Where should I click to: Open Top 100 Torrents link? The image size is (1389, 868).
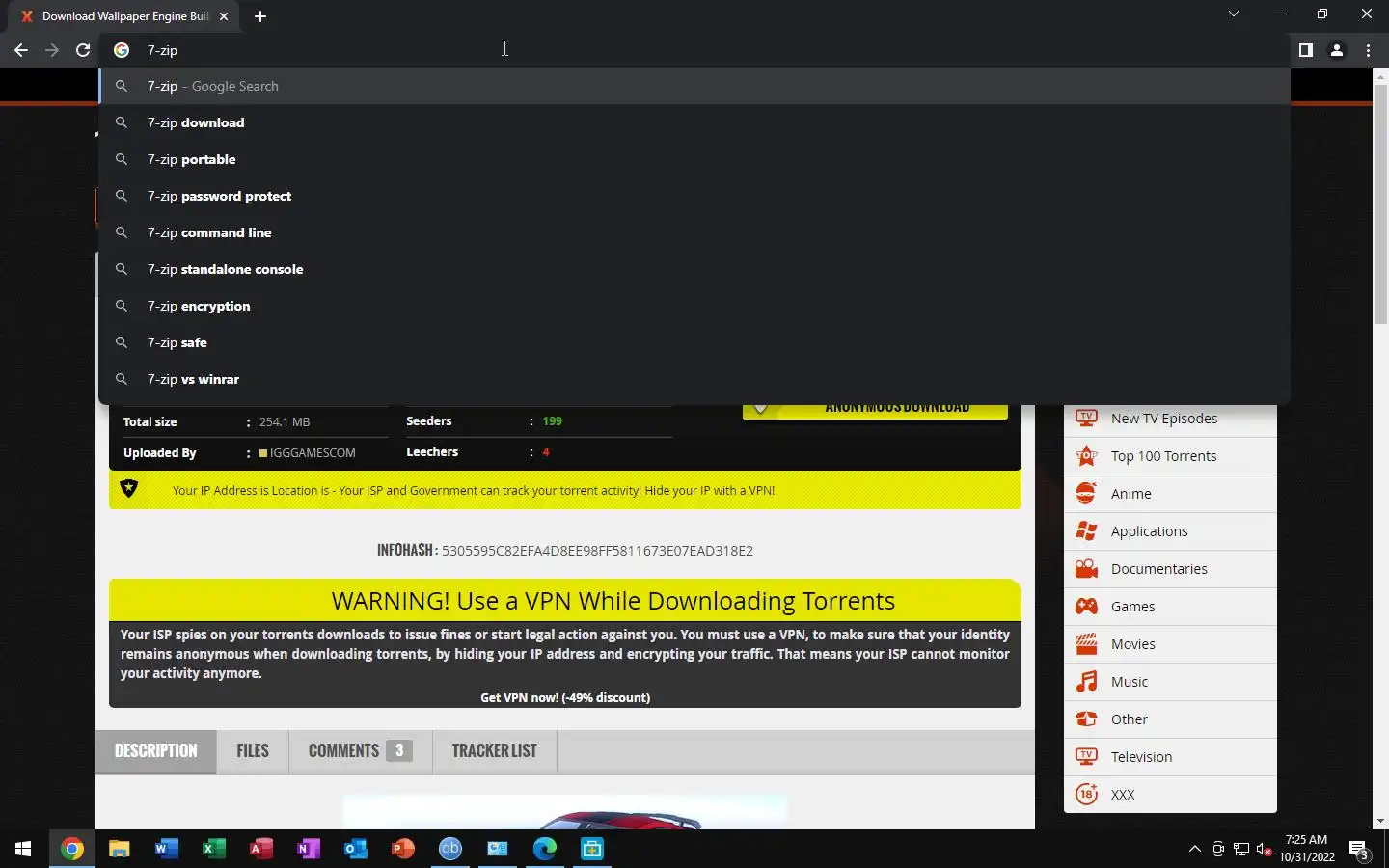click(1164, 456)
